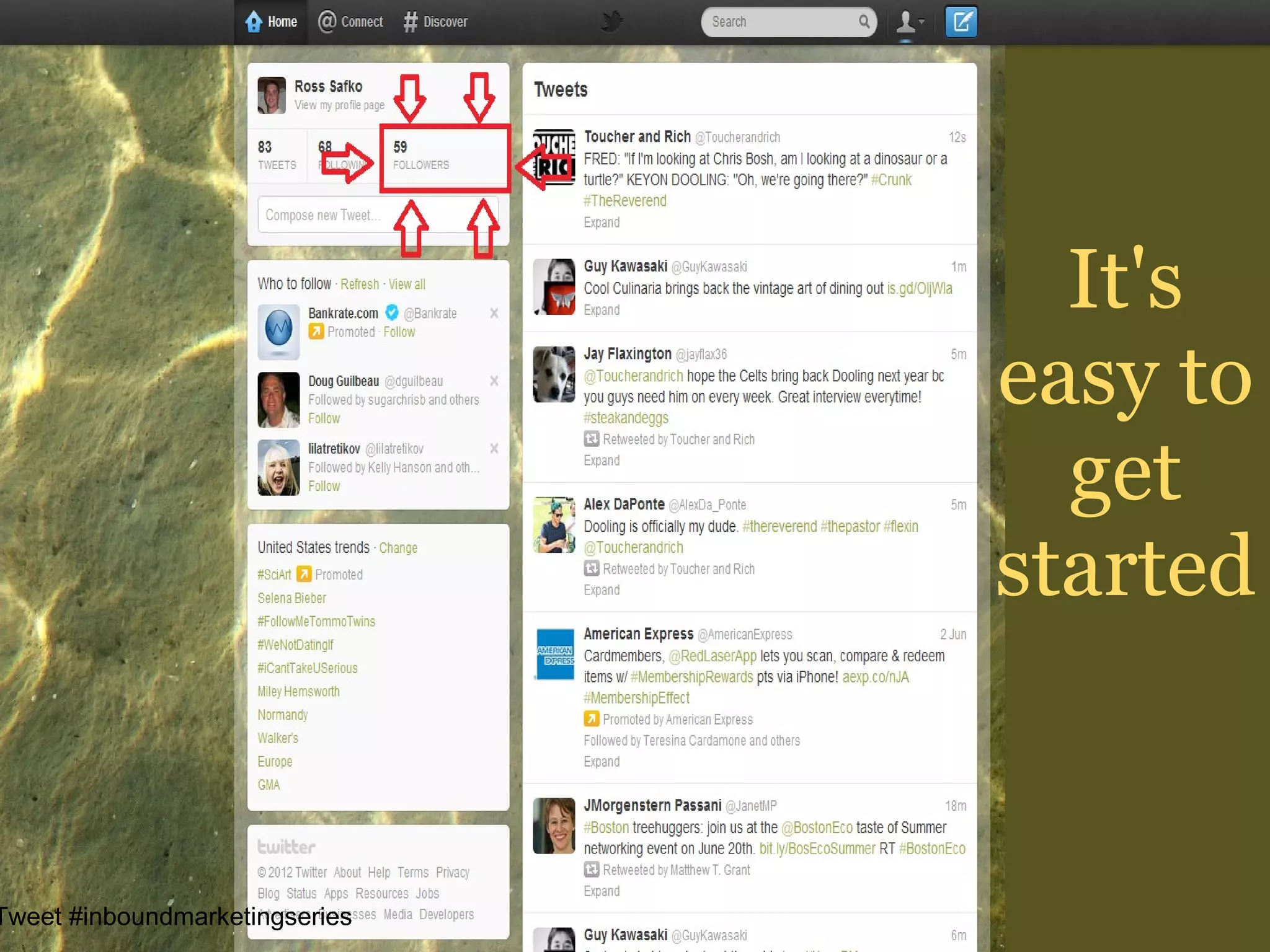1270x952 pixels.
Task: Click retweet icon on Alex DaPonte tweet
Action: pyautogui.click(x=592, y=568)
